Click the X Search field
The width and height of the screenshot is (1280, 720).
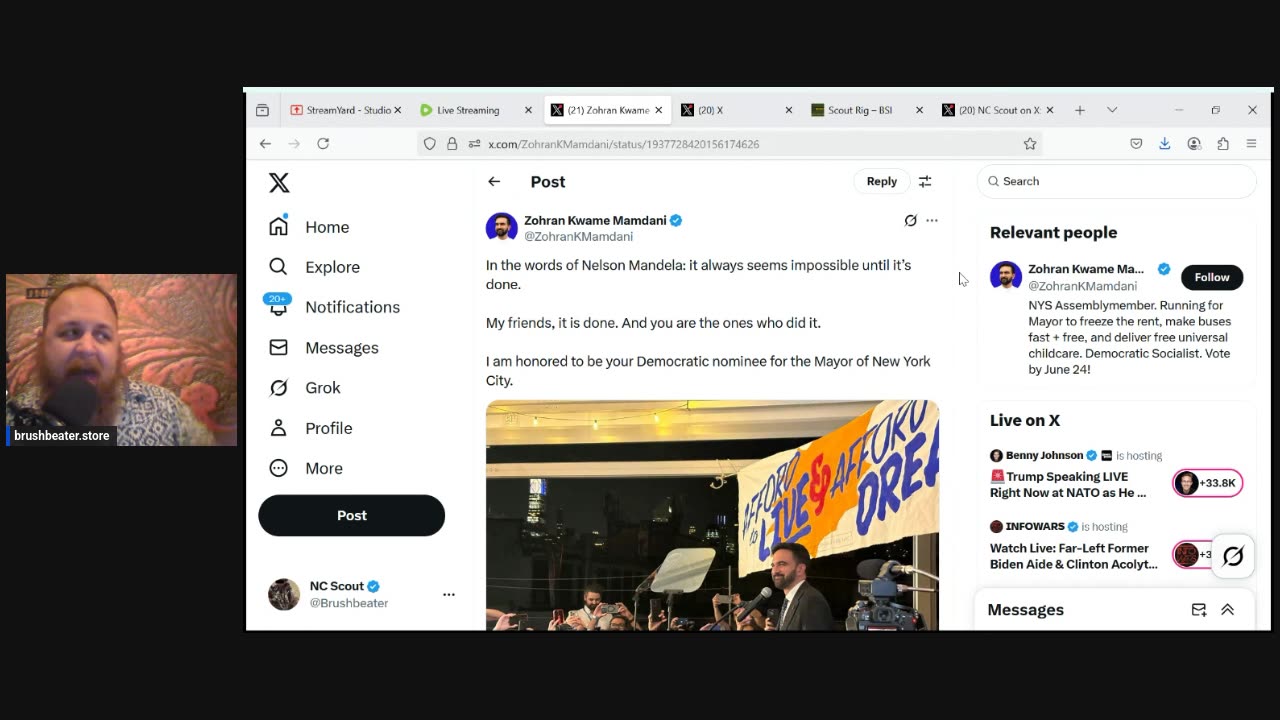click(x=1116, y=181)
